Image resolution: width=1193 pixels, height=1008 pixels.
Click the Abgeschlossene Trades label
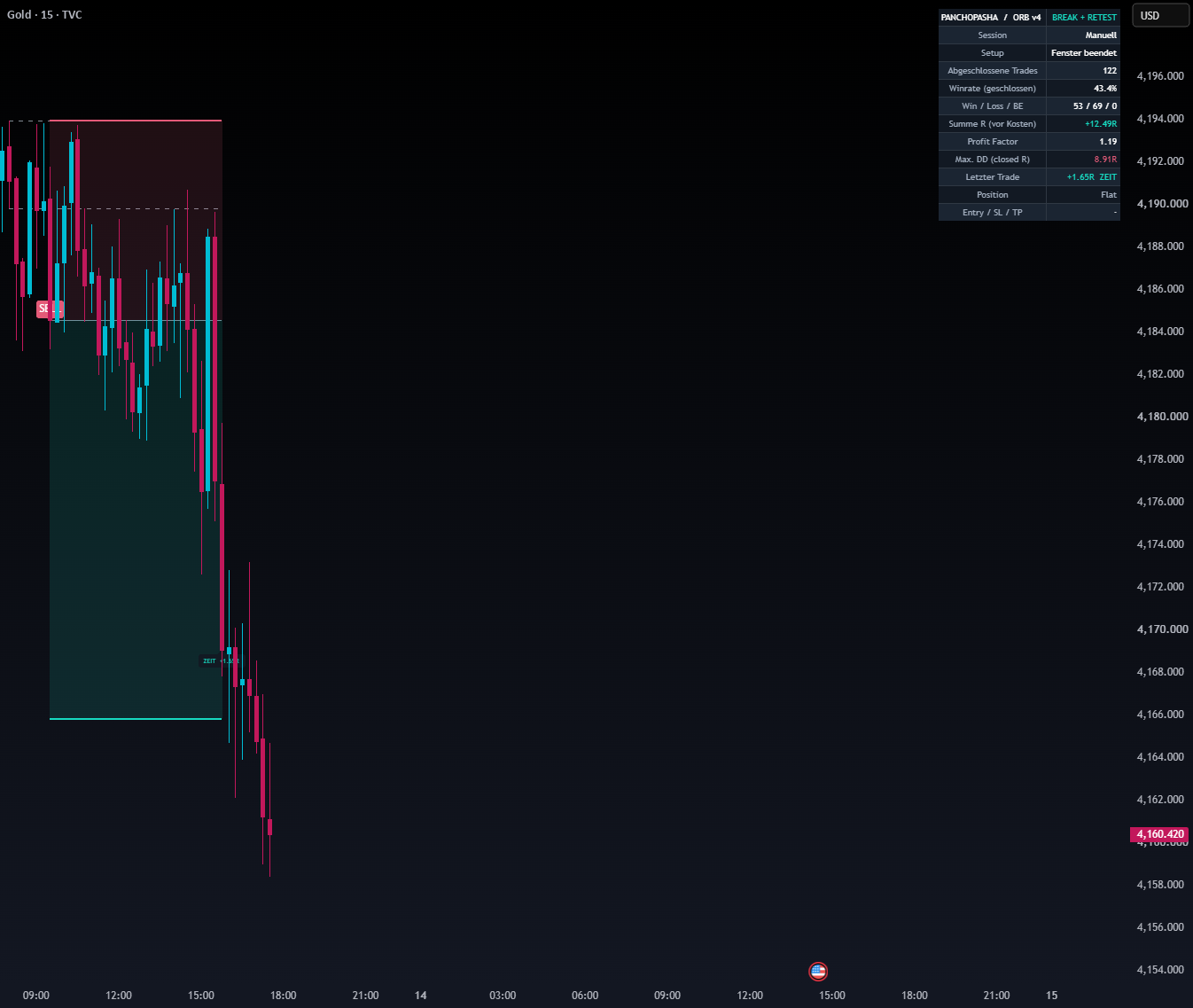[992, 71]
